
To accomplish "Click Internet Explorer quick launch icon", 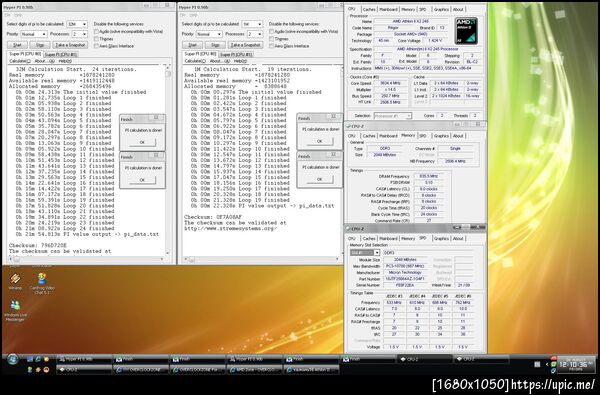I will [x=38, y=359].
